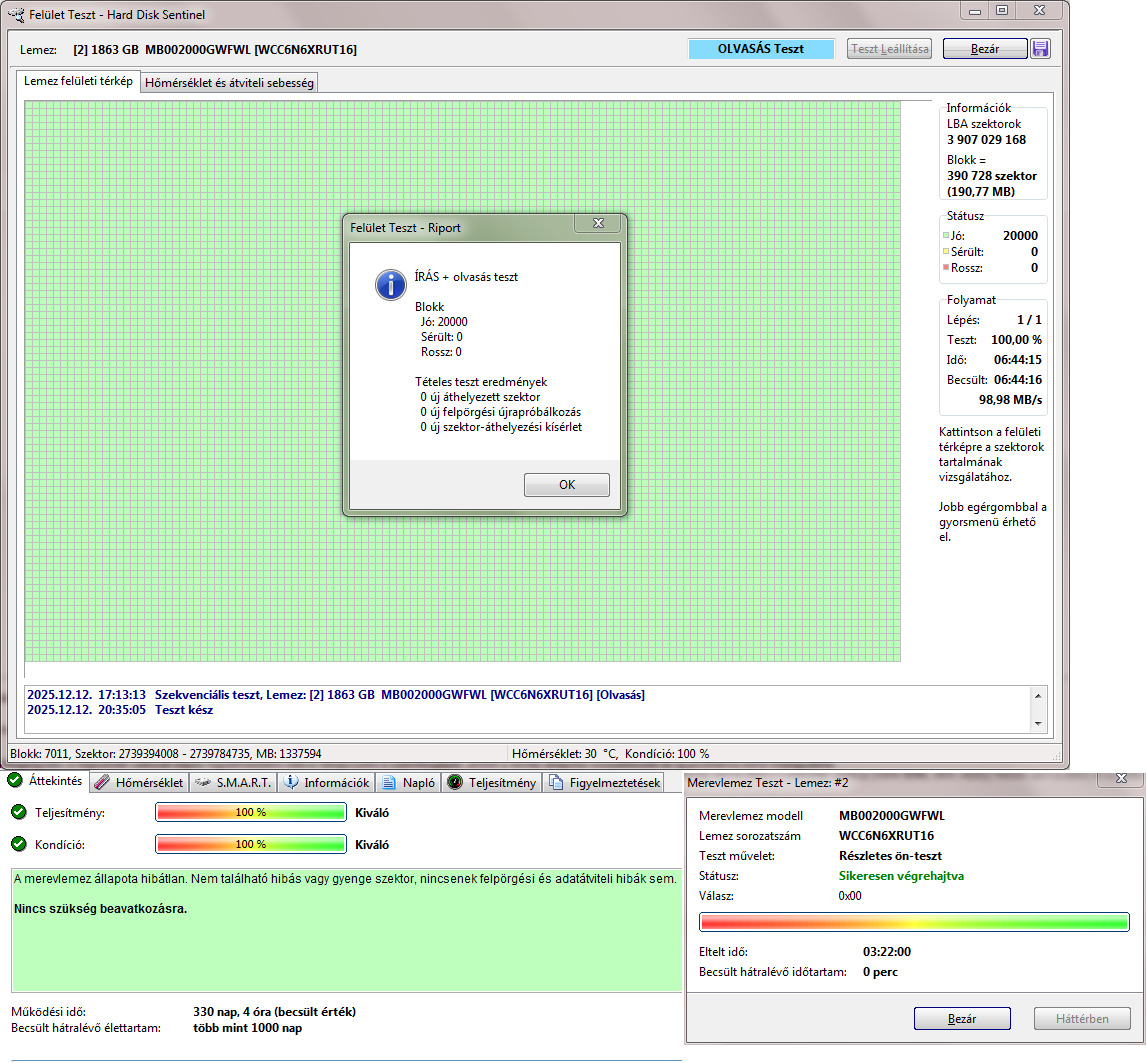
Task: Click the save report floppy disk icon
Action: pos(1039,49)
